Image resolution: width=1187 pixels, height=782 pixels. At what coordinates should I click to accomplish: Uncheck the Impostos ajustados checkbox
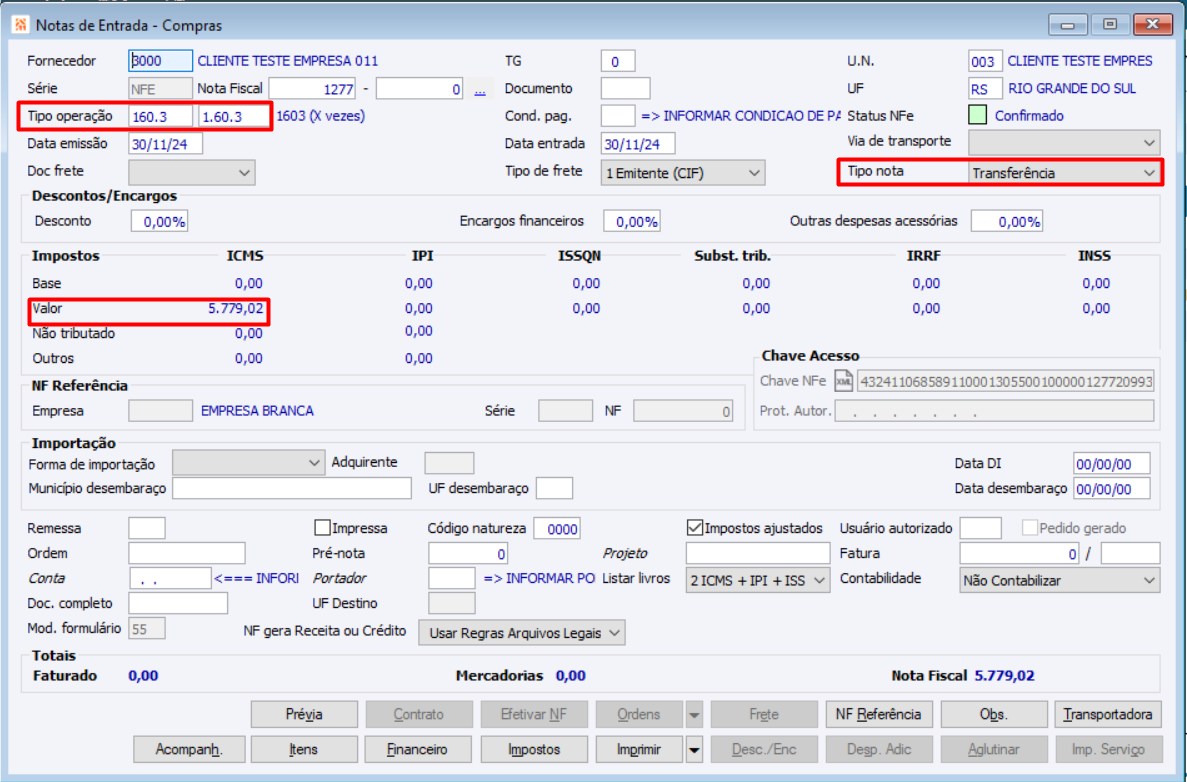[x=695, y=528]
